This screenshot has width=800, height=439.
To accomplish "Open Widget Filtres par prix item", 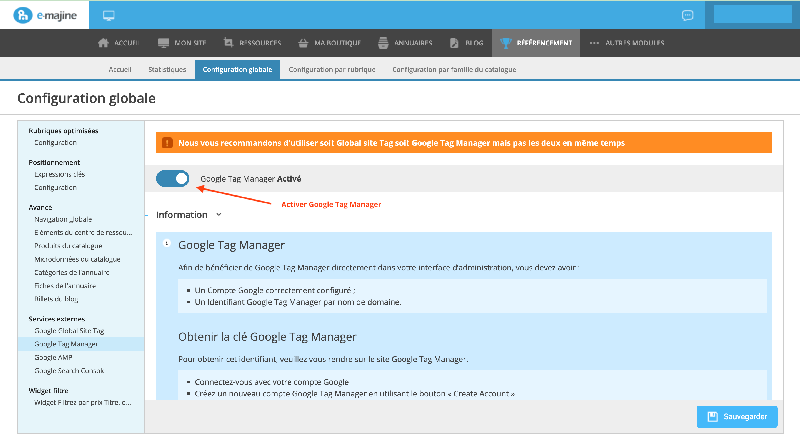I will 82,402.
